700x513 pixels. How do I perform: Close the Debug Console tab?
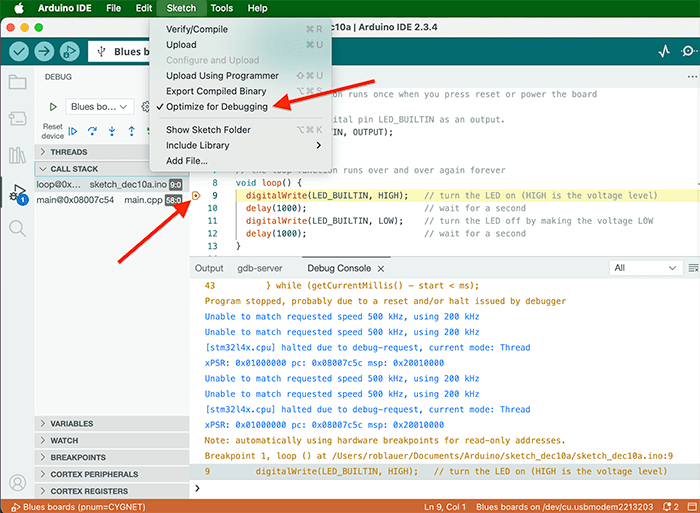pyautogui.click(x=381, y=269)
